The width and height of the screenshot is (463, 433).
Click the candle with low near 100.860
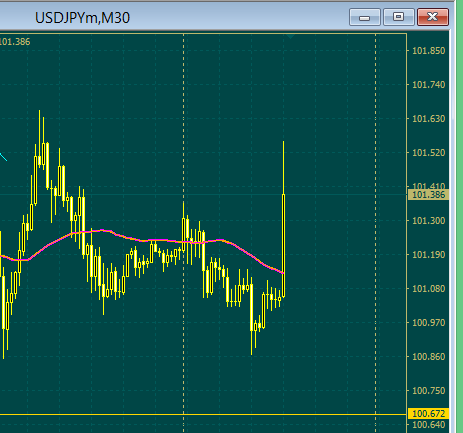tap(252, 319)
